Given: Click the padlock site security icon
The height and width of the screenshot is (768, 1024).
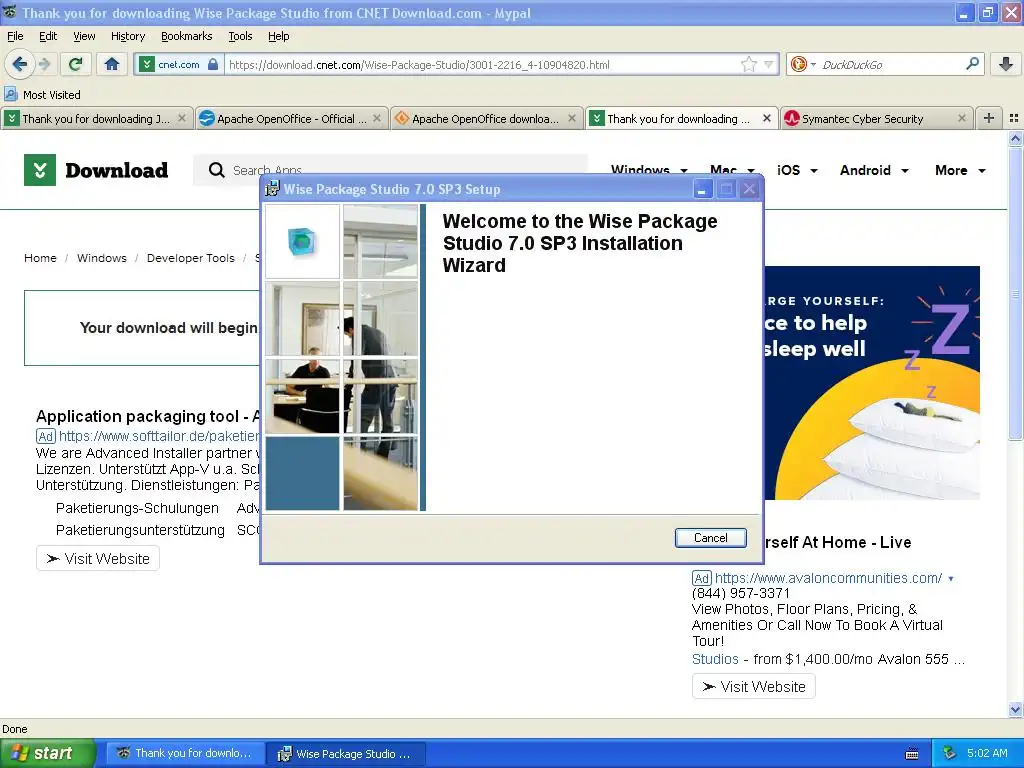Looking at the screenshot, I should pos(213,64).
